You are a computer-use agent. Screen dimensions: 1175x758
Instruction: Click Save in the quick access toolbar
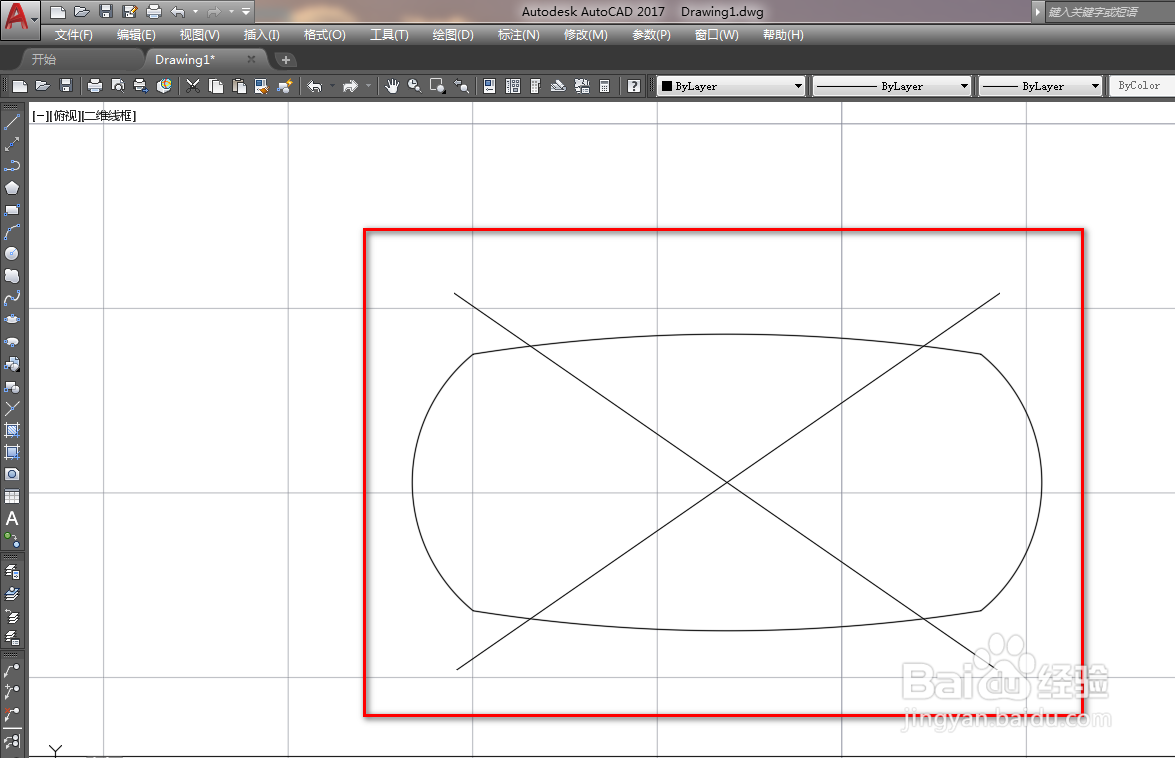click(x=106, y=11)
